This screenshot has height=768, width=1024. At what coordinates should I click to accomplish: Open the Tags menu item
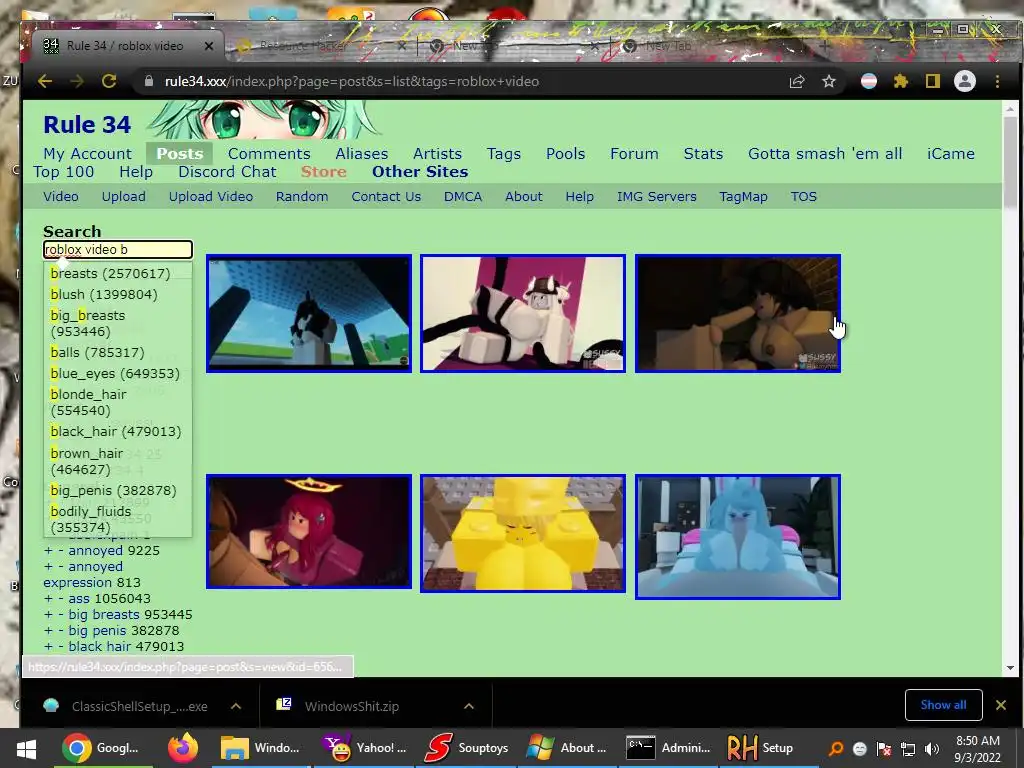pos(504,153)
